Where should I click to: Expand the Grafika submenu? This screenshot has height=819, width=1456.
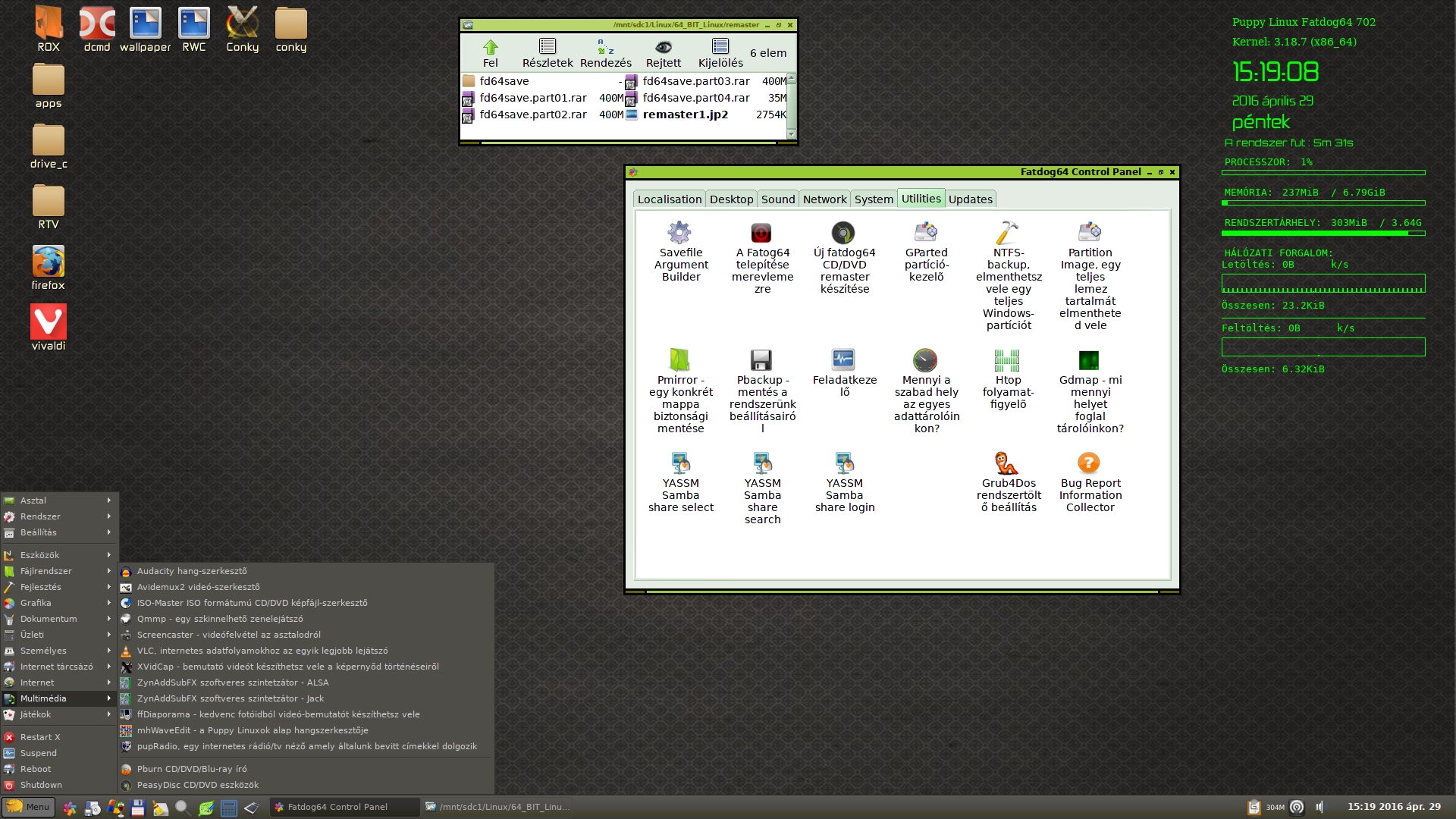coord(59,603)
